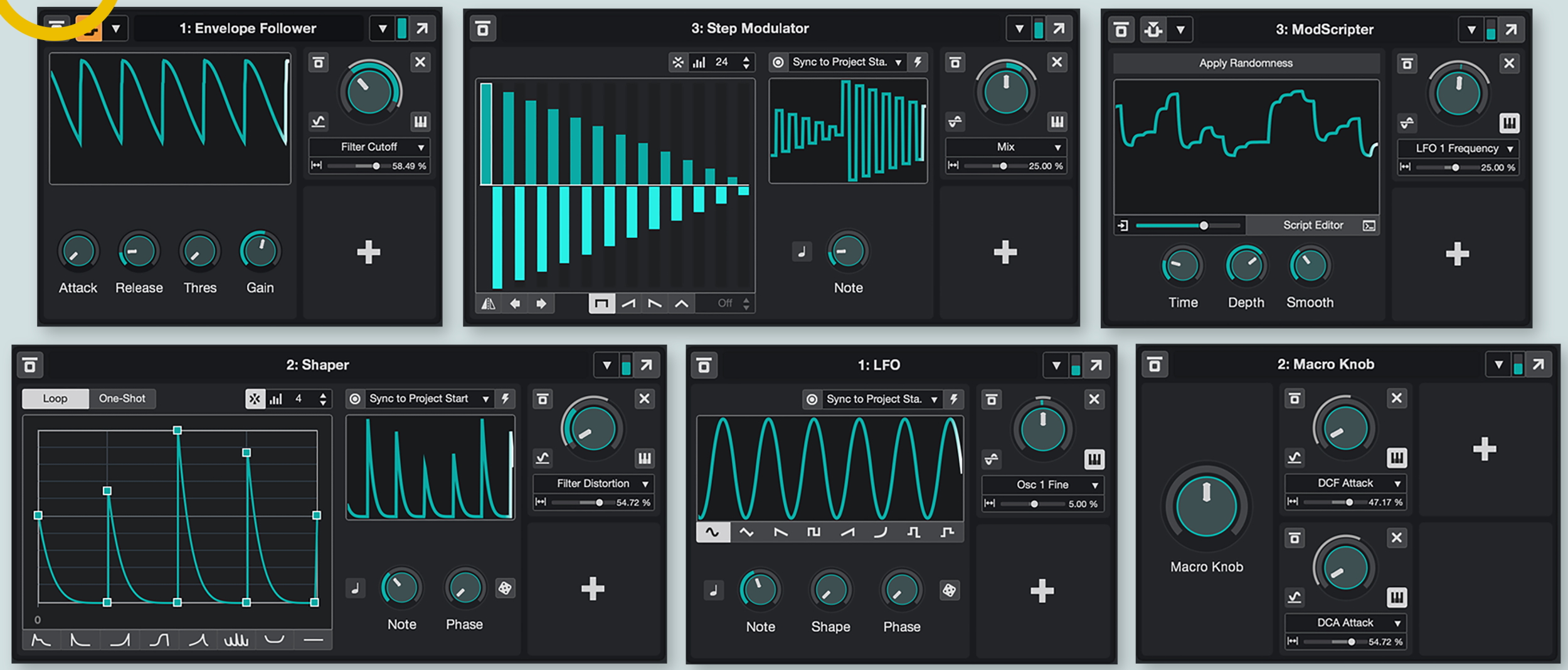This screenshot has width=1568, height=670.
Task: Toggle the snap-to-grid button in the Shaper panel
Action: pos(255,399)
